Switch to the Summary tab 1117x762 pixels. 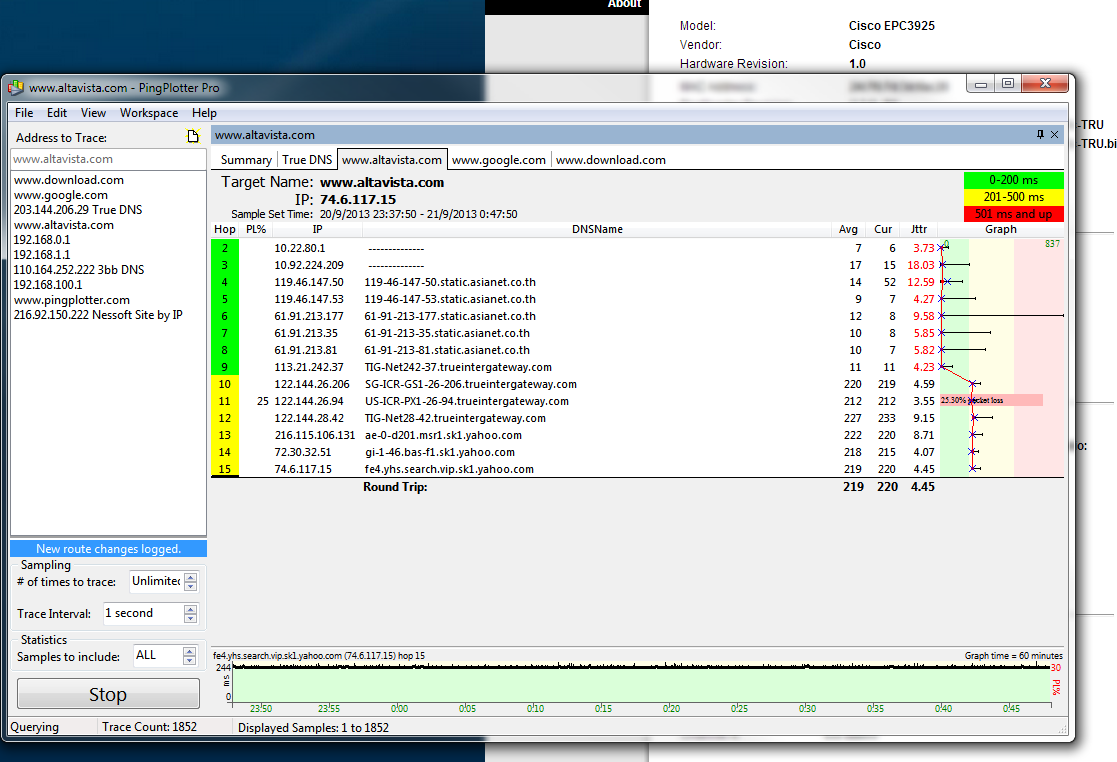click(x=246, y=160)
